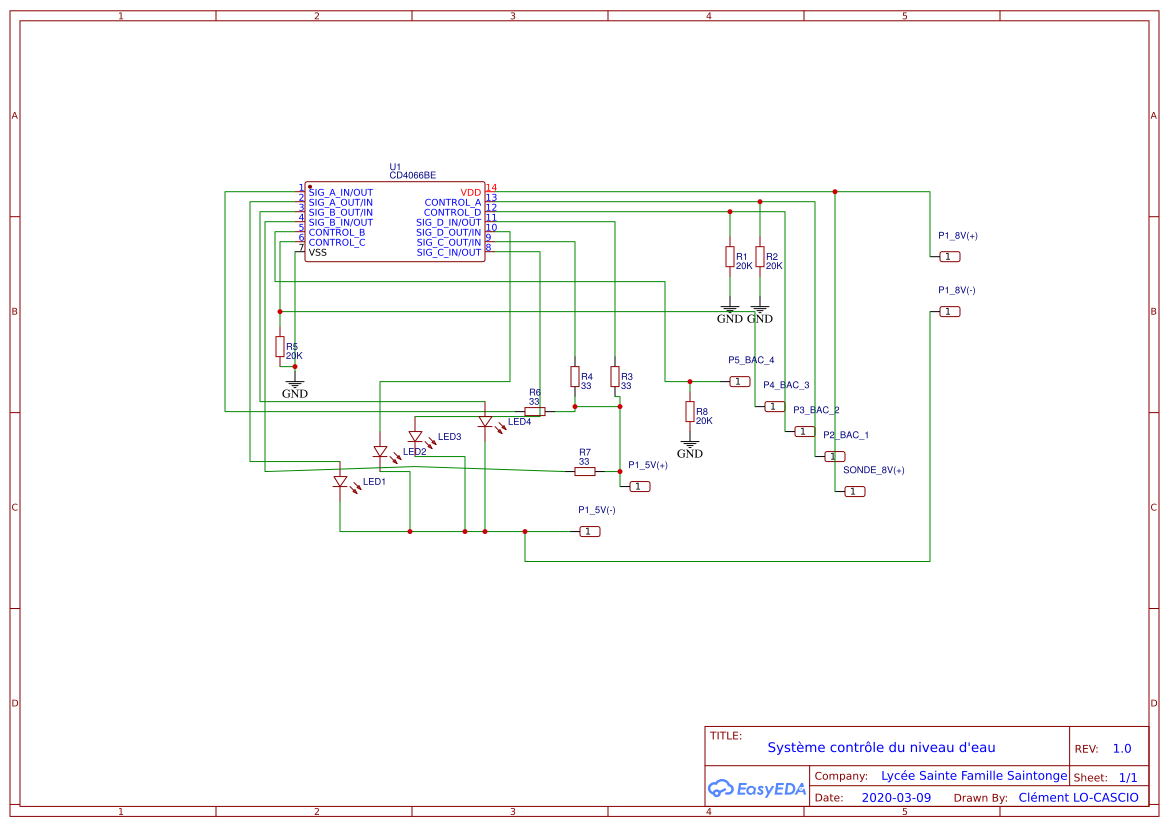Click the P1_8V(+) connector symbol
The height and width of the screenshot is (827, 1169).
click(948, 256)
